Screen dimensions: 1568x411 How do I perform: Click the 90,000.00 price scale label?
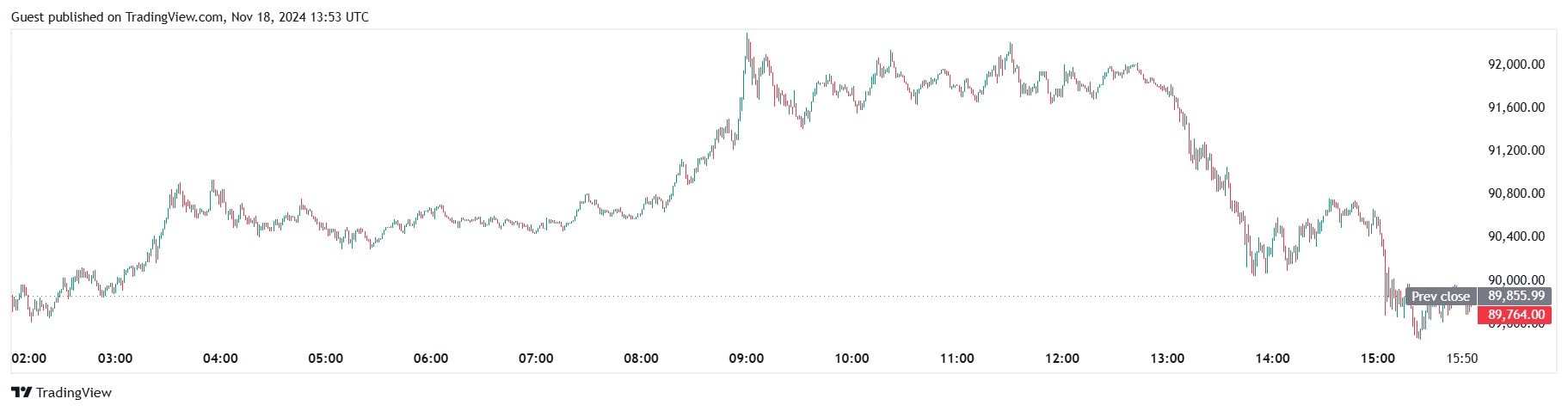[1516, 279]
